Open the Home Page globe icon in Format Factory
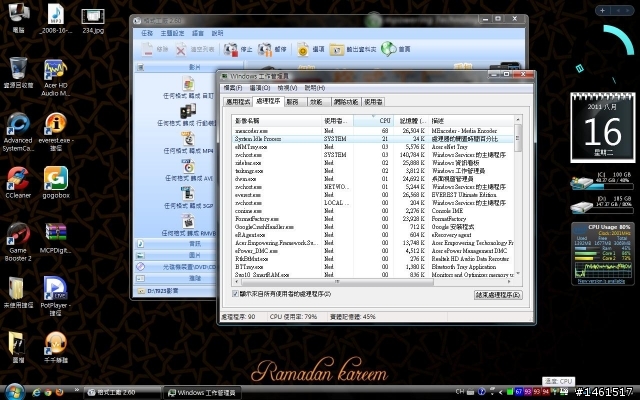This screenshot has width=640, height=400. click(388, 49)
